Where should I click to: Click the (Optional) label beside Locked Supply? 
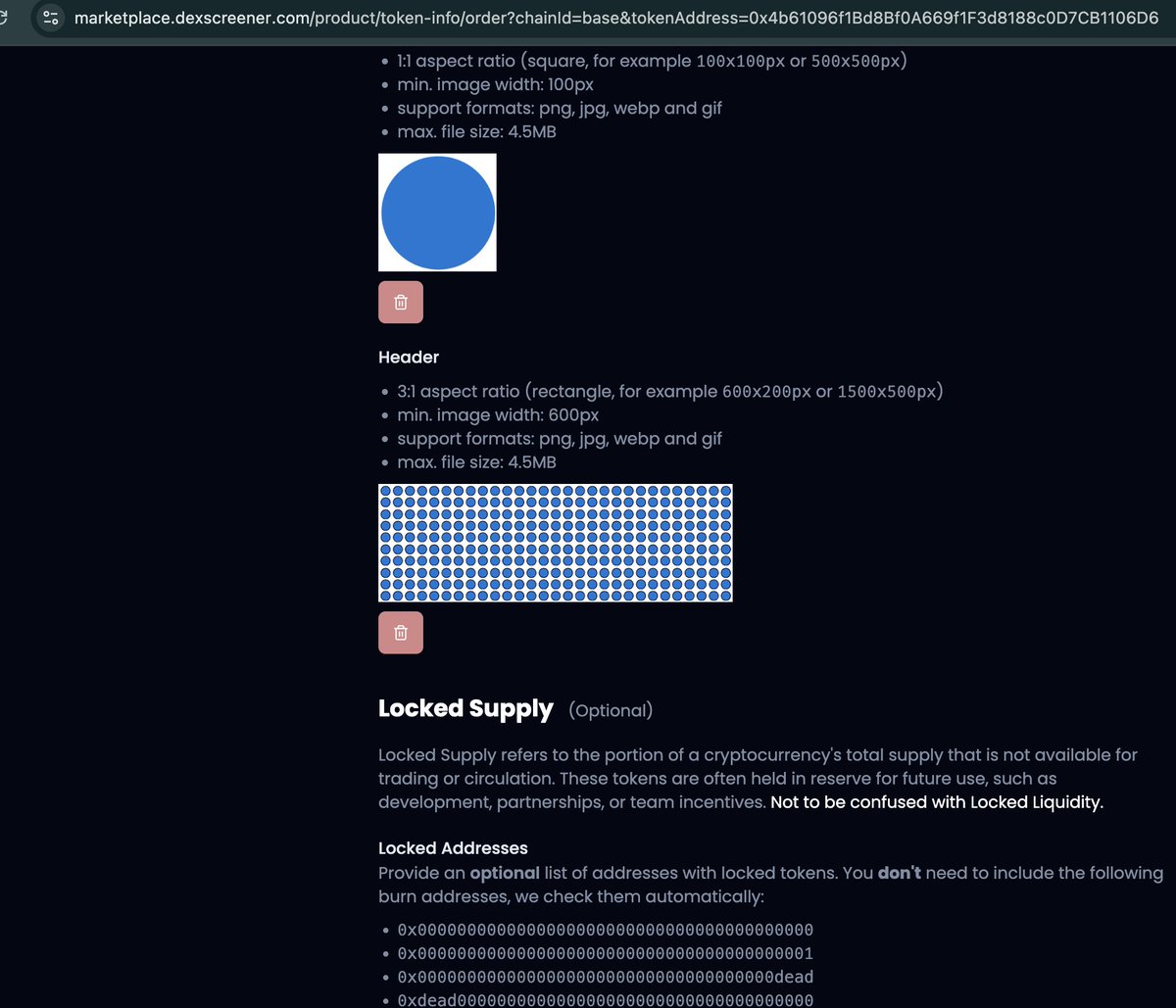click(610, 710)
